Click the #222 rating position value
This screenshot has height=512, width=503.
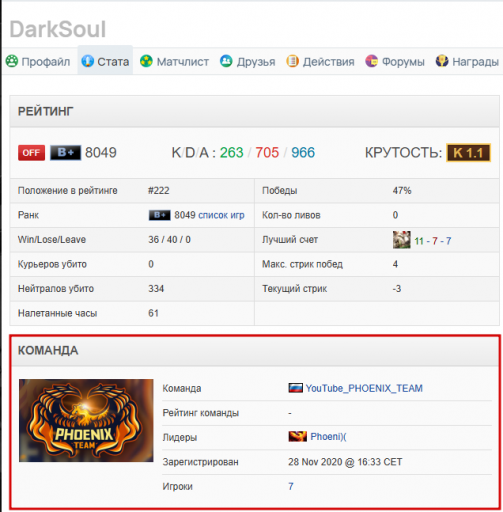pyautogui.click(x=159, y=191)
